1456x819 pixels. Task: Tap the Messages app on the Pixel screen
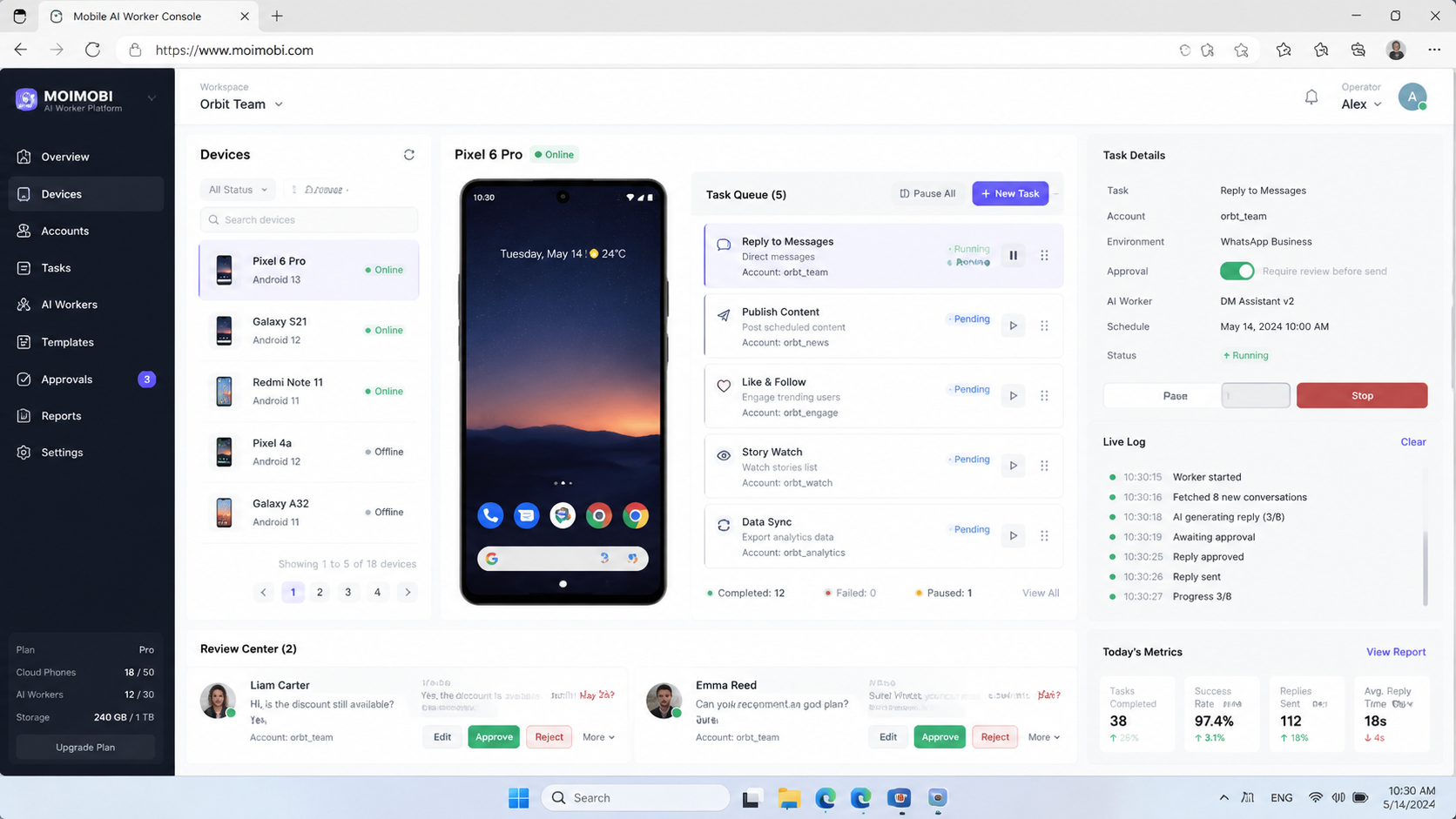tap(526, 515)
